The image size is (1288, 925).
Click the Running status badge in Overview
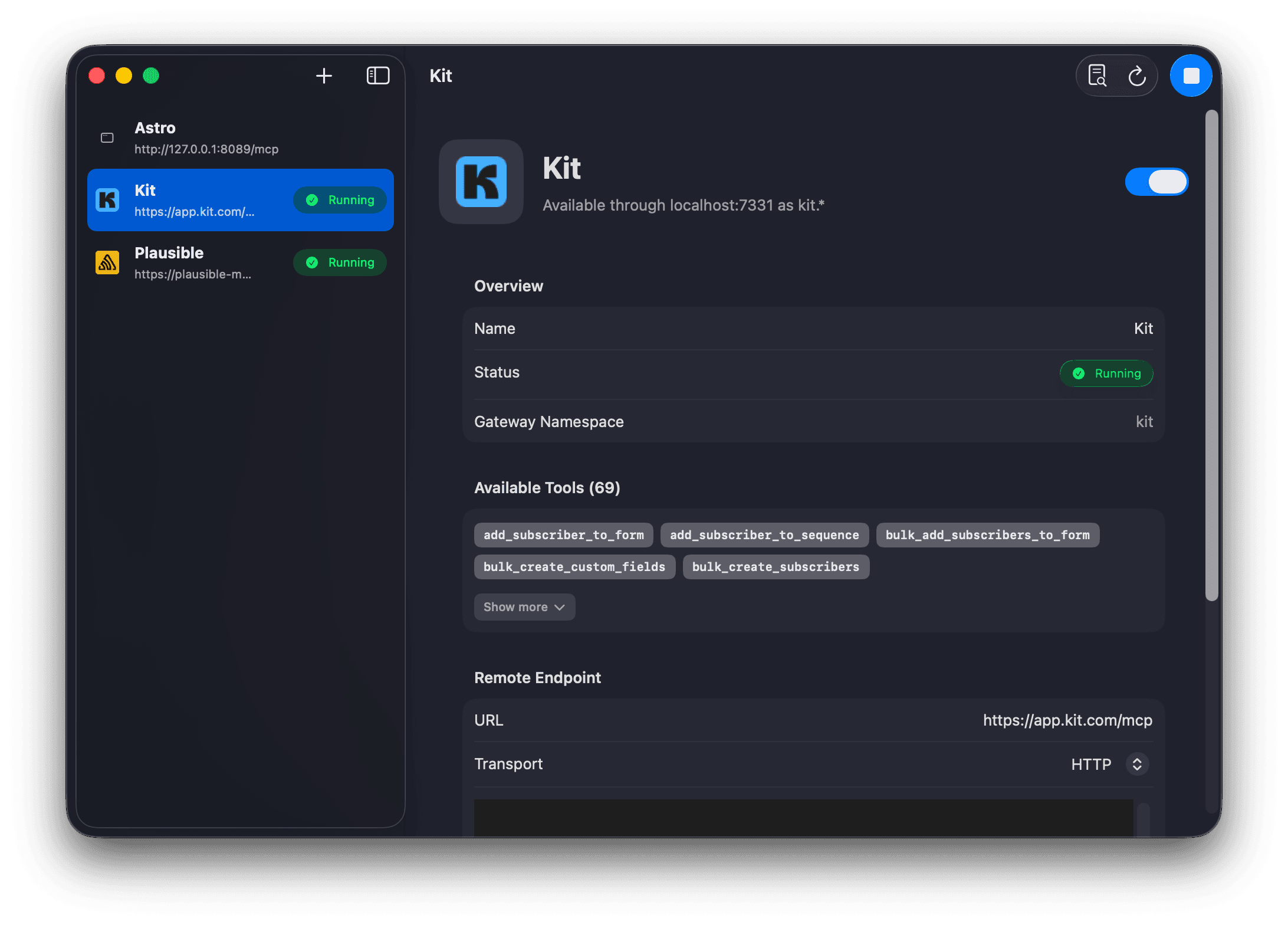click(x=1106, y=373)
